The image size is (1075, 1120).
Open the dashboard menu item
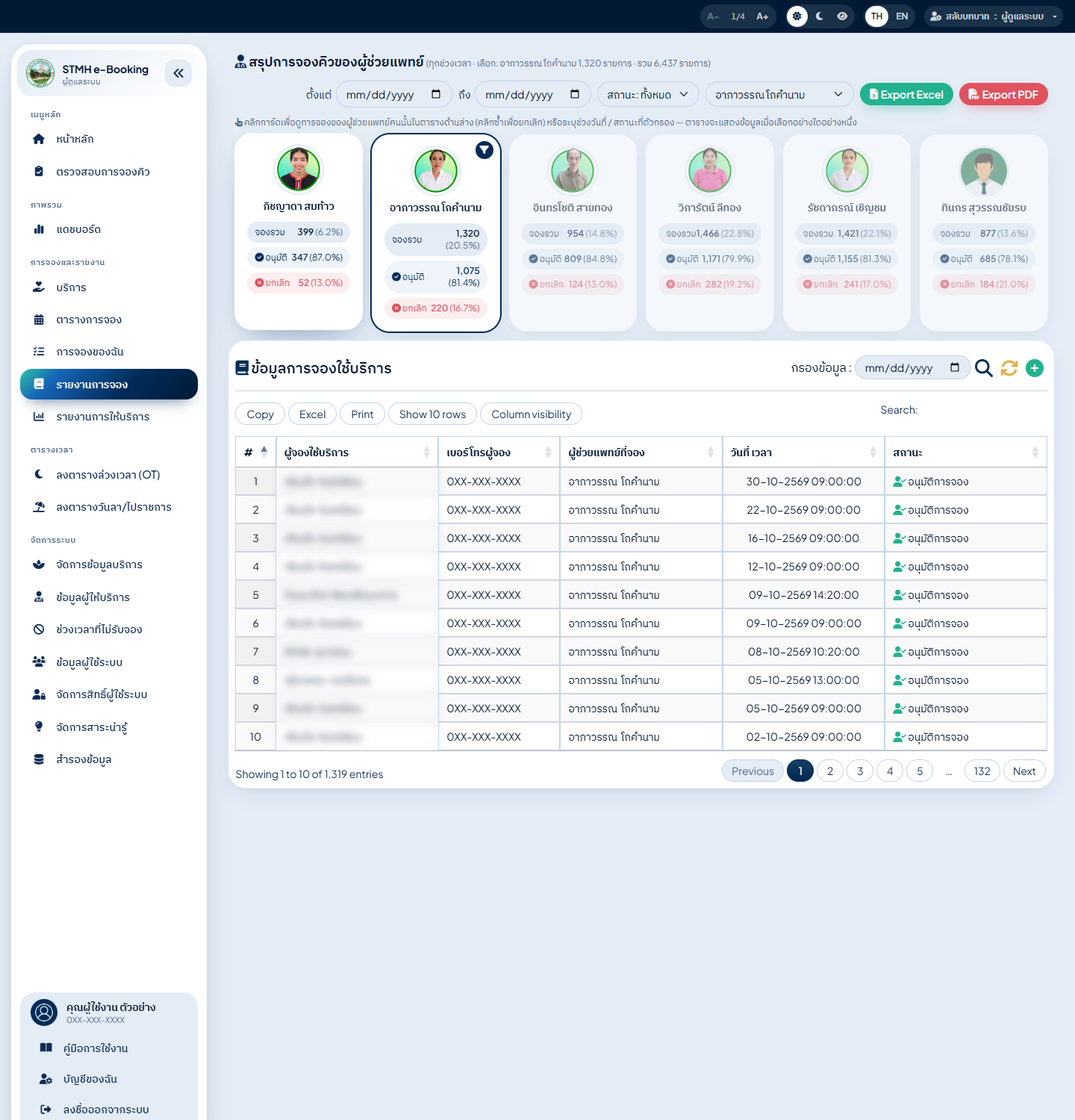tap(109, 229)
